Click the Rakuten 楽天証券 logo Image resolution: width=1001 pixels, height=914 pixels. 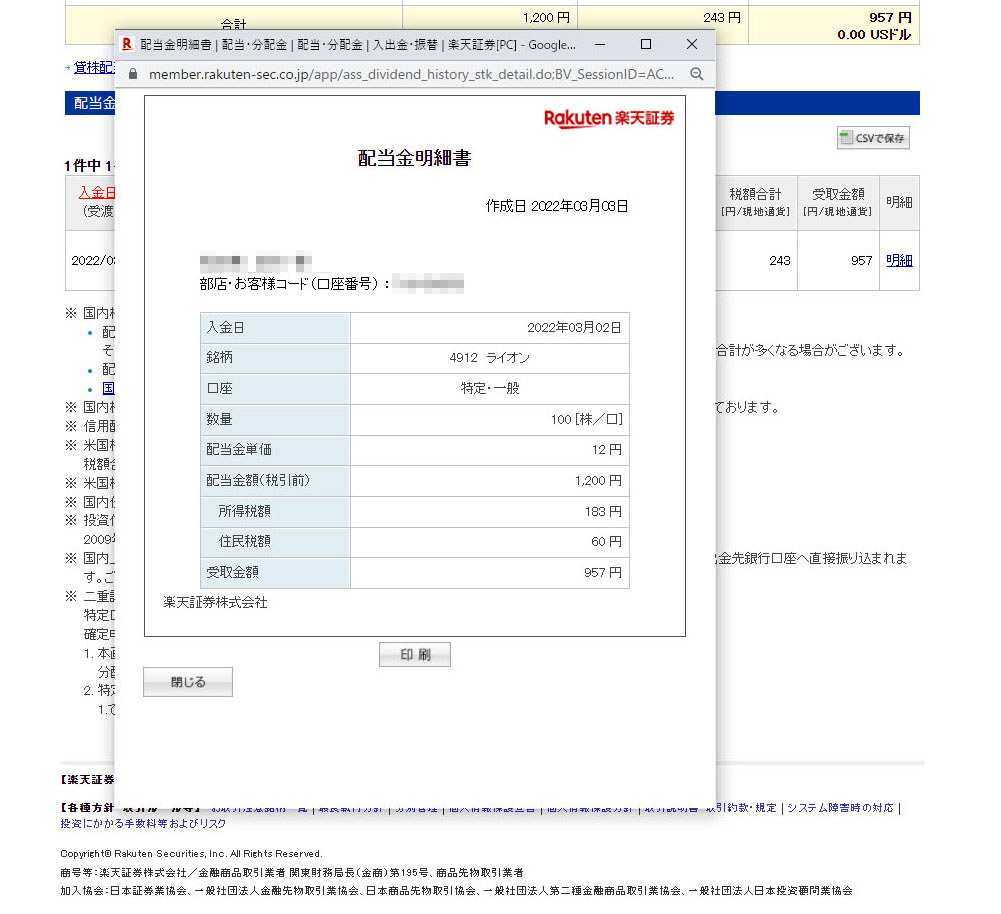point(609,119)
